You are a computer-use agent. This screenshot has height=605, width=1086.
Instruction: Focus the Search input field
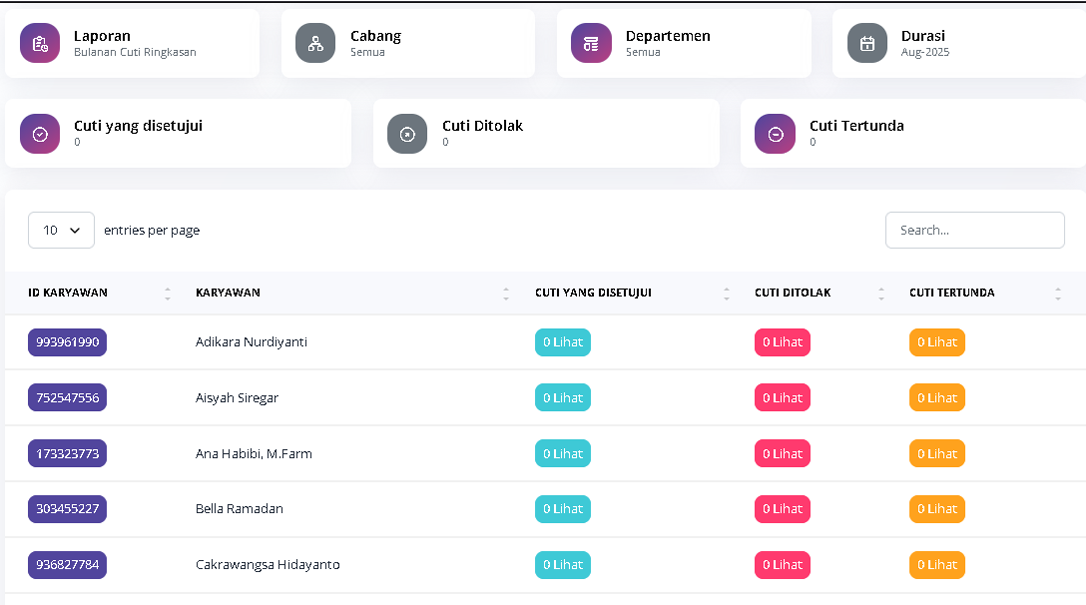(974, 230)
